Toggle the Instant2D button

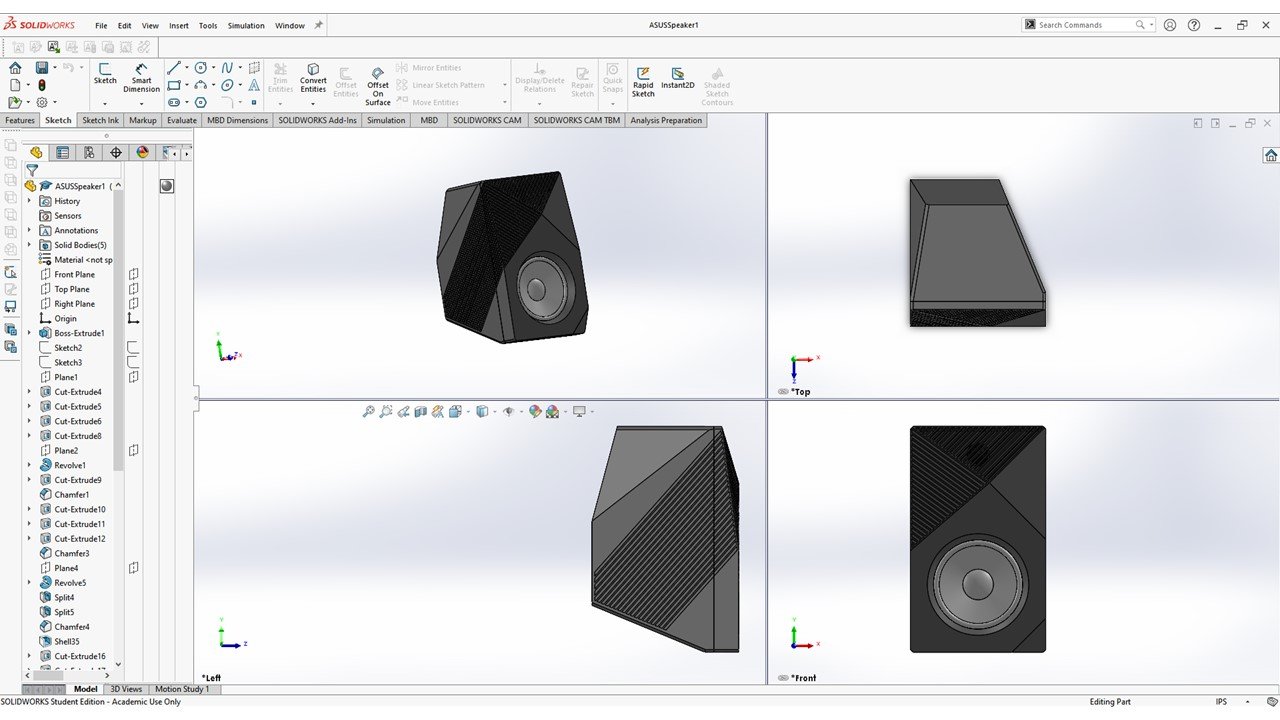point(677,78)
